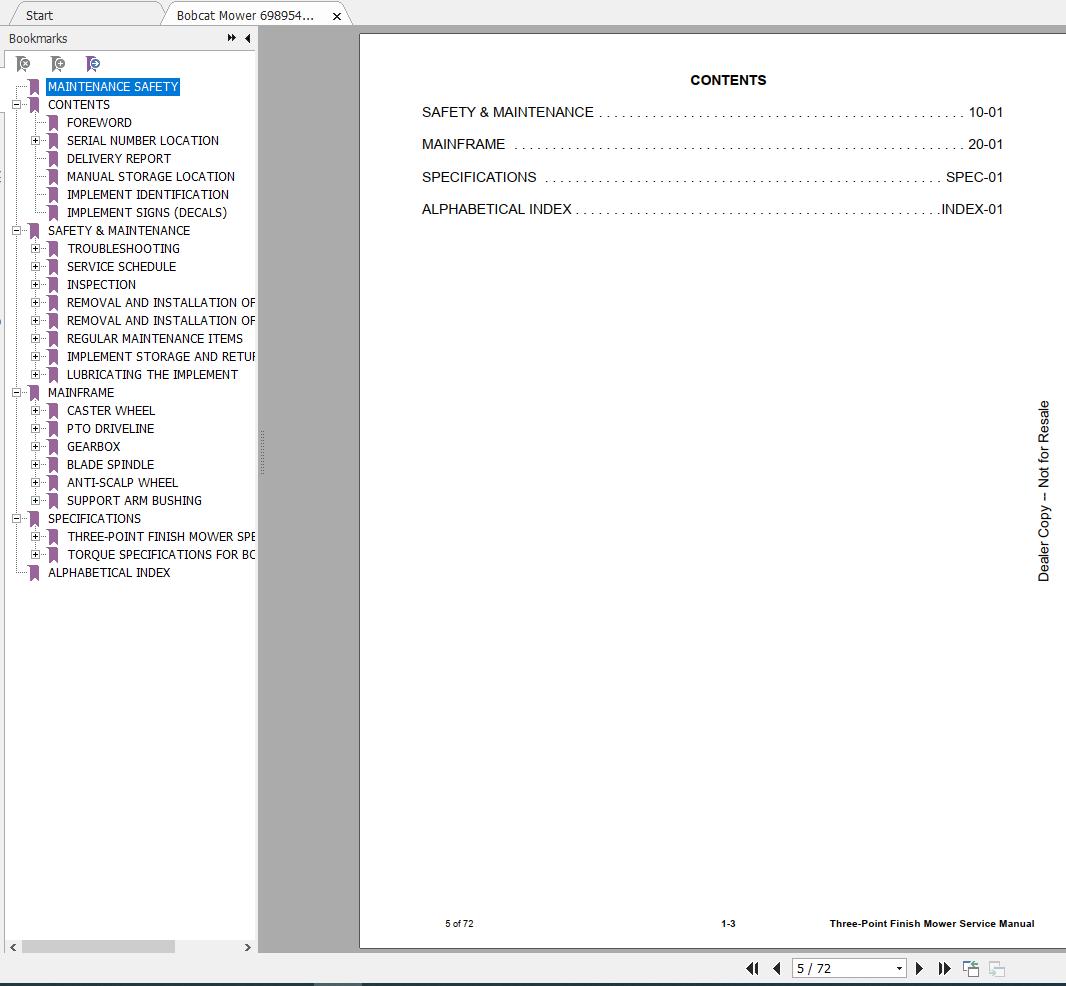Screen dimensions: 1066x986
Task: Expand the SERIAL NUMBER LOCATION bookmark
Action: click(x=35, y=141)
